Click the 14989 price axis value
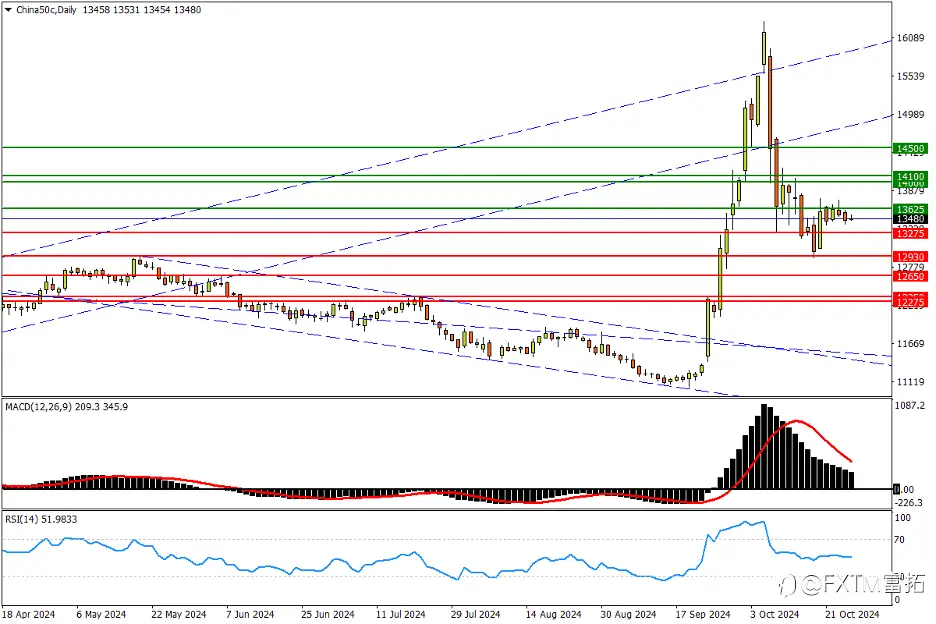The image size is (936, 624). click(x=910, y=115)
